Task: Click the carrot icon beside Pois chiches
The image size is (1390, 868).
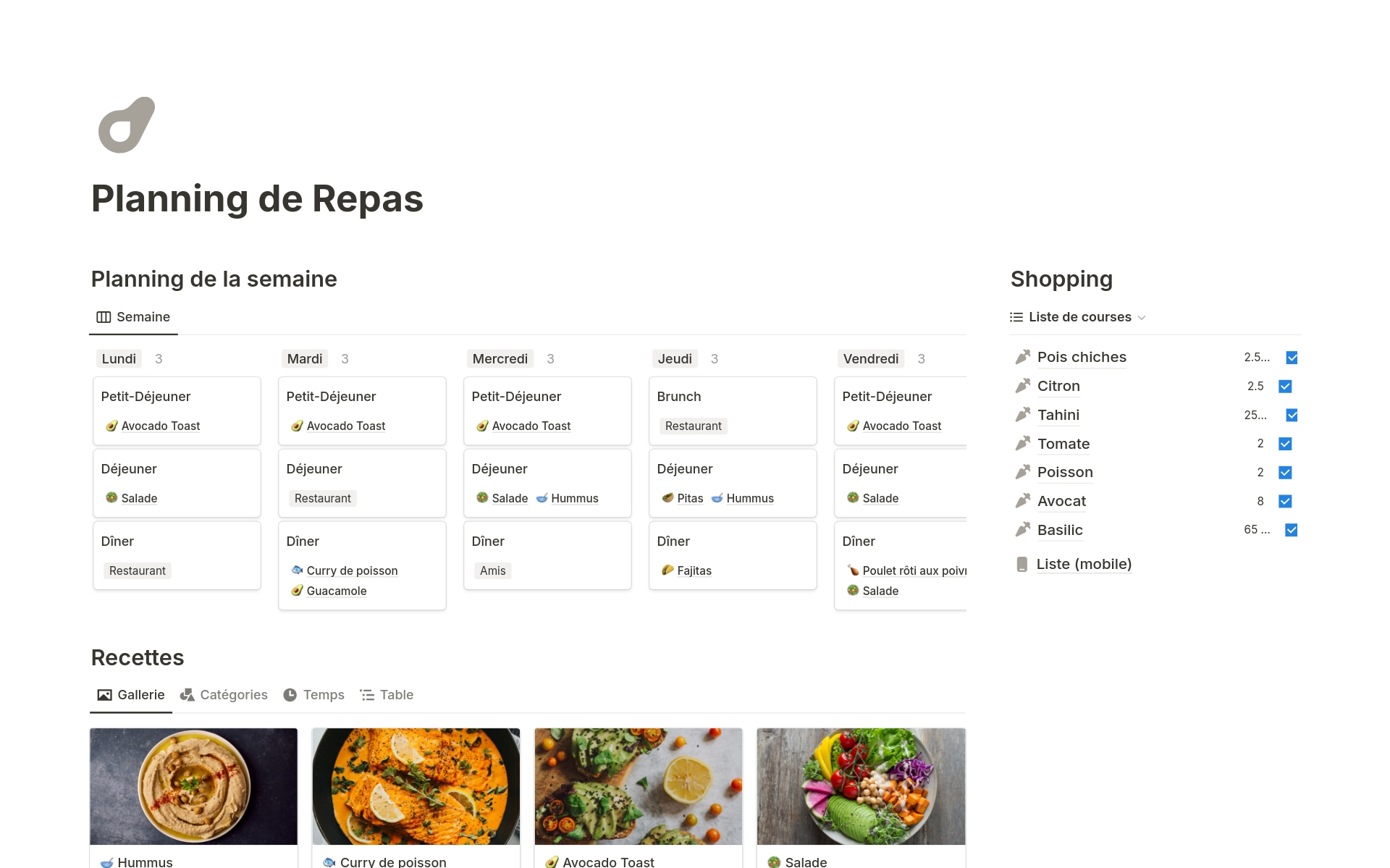Action: [x=1022, y=357]
